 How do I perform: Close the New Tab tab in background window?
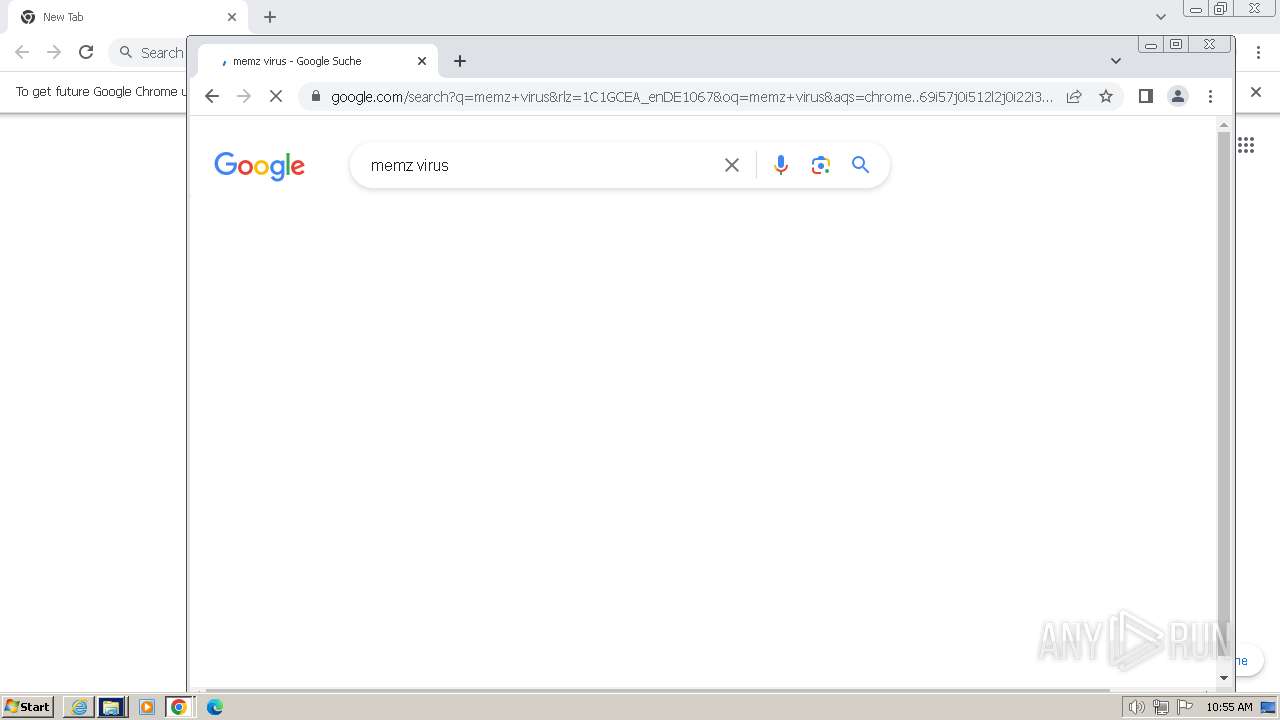click(232, 17)
